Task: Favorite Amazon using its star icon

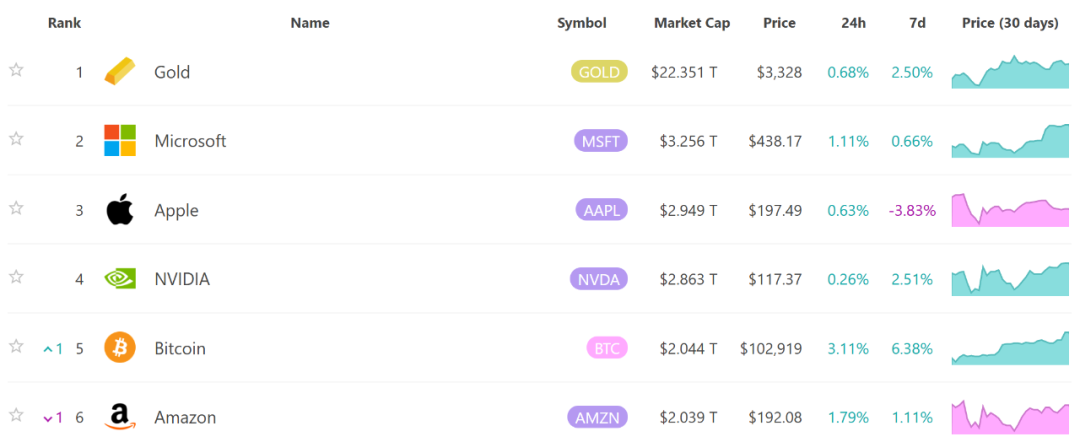Action: pos(16,415)
